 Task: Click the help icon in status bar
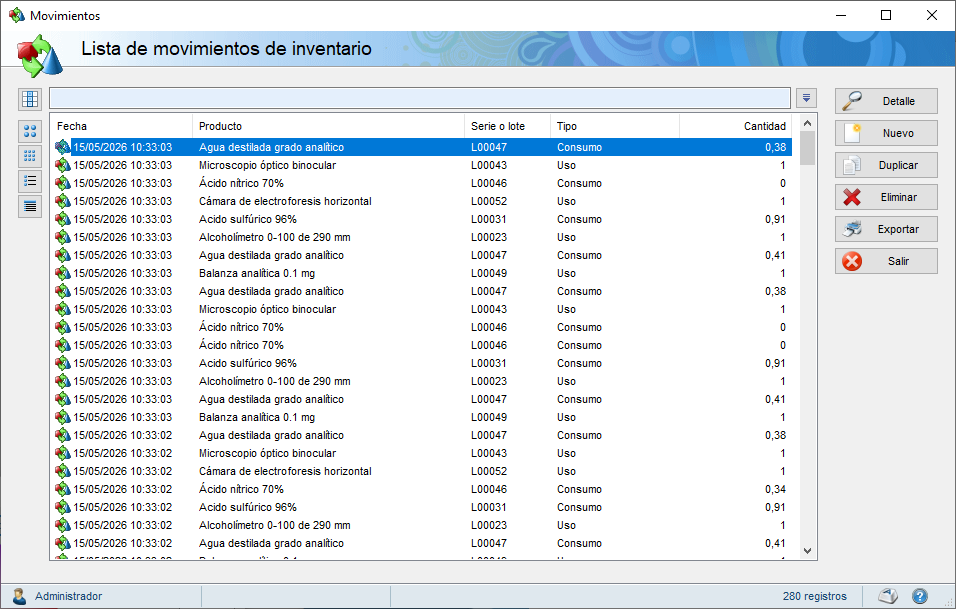[x=919, y=596]
